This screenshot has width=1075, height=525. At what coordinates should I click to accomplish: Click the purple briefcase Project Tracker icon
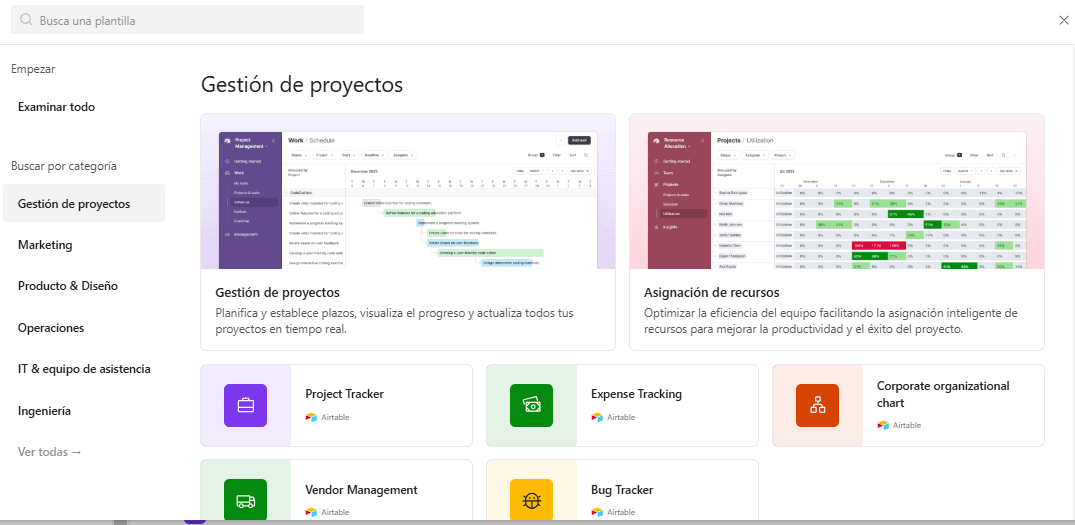coord(245,405)
